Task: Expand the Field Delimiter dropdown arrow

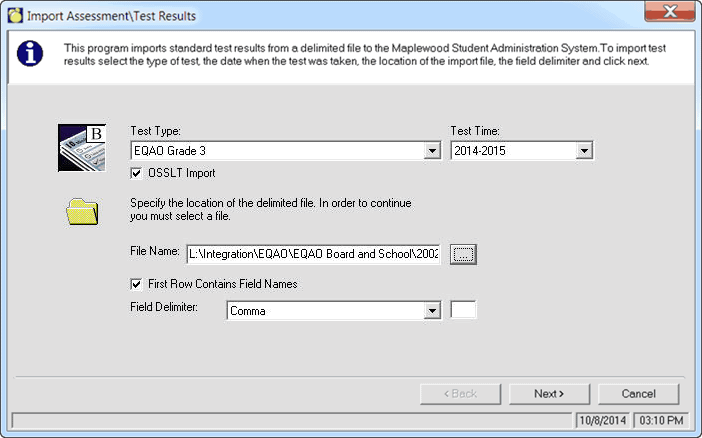Action: coord(432,311)
